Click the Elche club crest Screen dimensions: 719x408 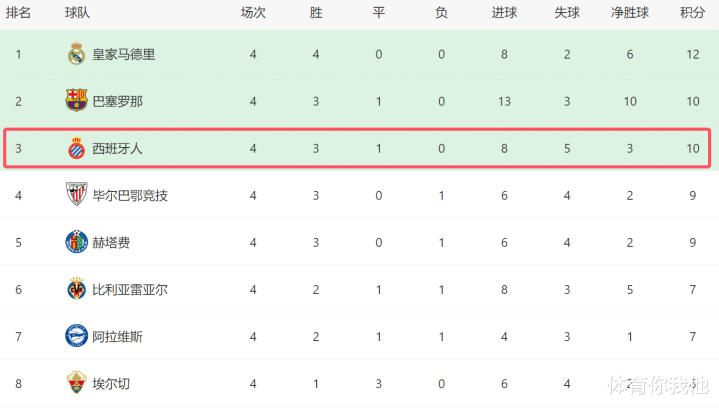tap(76, 383)
